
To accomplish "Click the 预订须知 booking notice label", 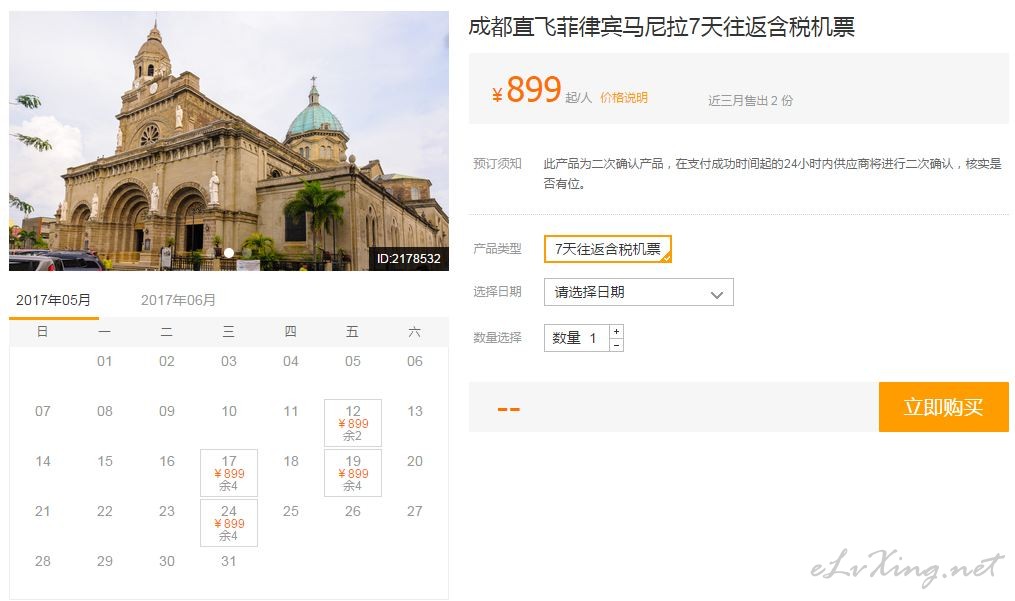I will pos(497,163).
